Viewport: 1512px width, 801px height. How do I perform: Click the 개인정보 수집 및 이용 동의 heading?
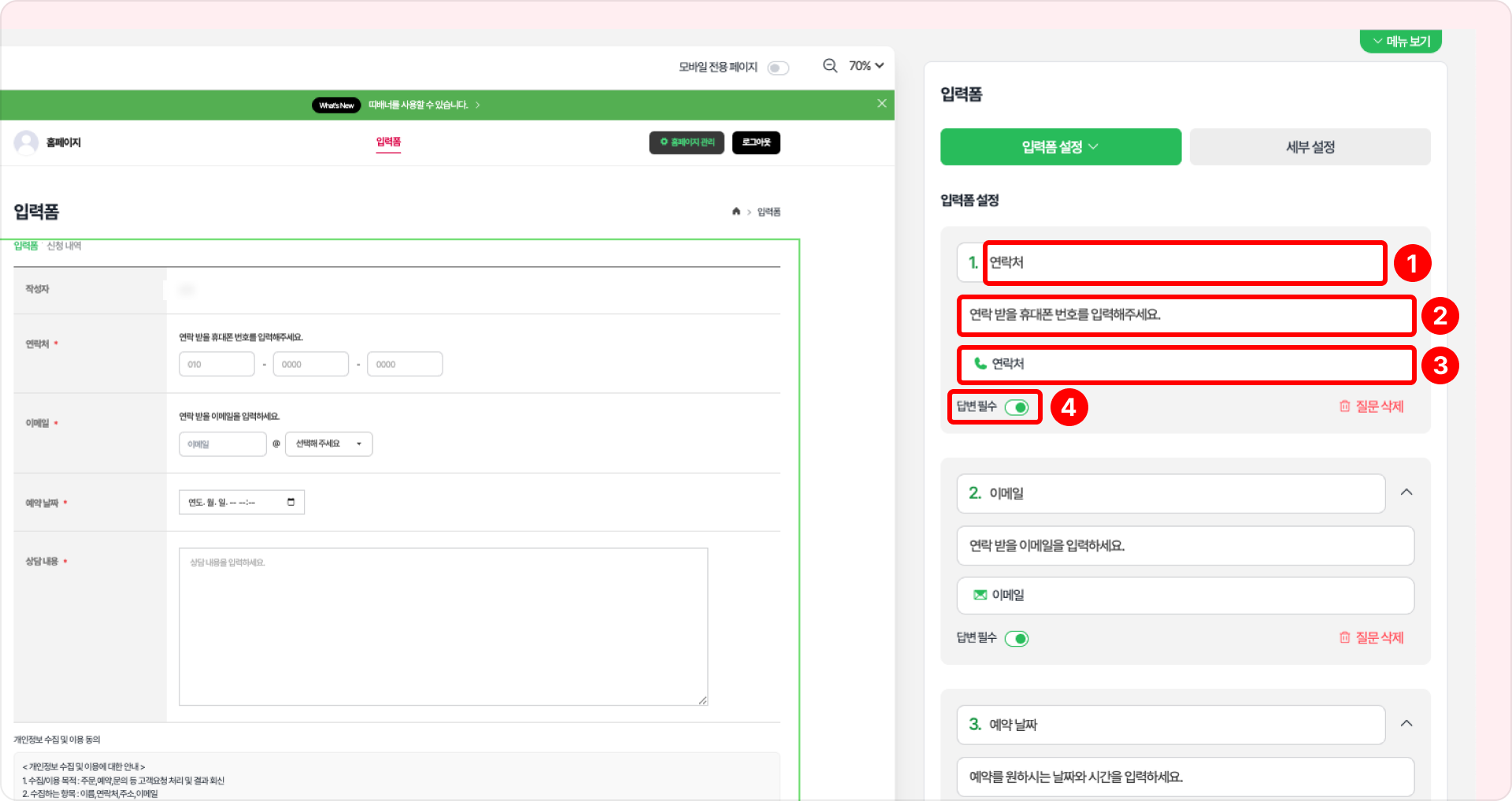pos(57,740)
